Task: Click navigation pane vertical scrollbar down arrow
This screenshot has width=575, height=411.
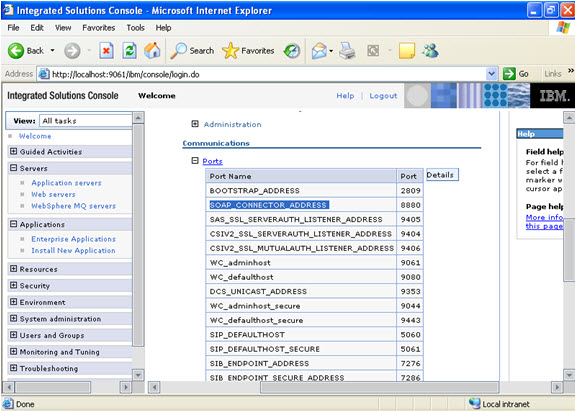Action: [x=138, y=375]
